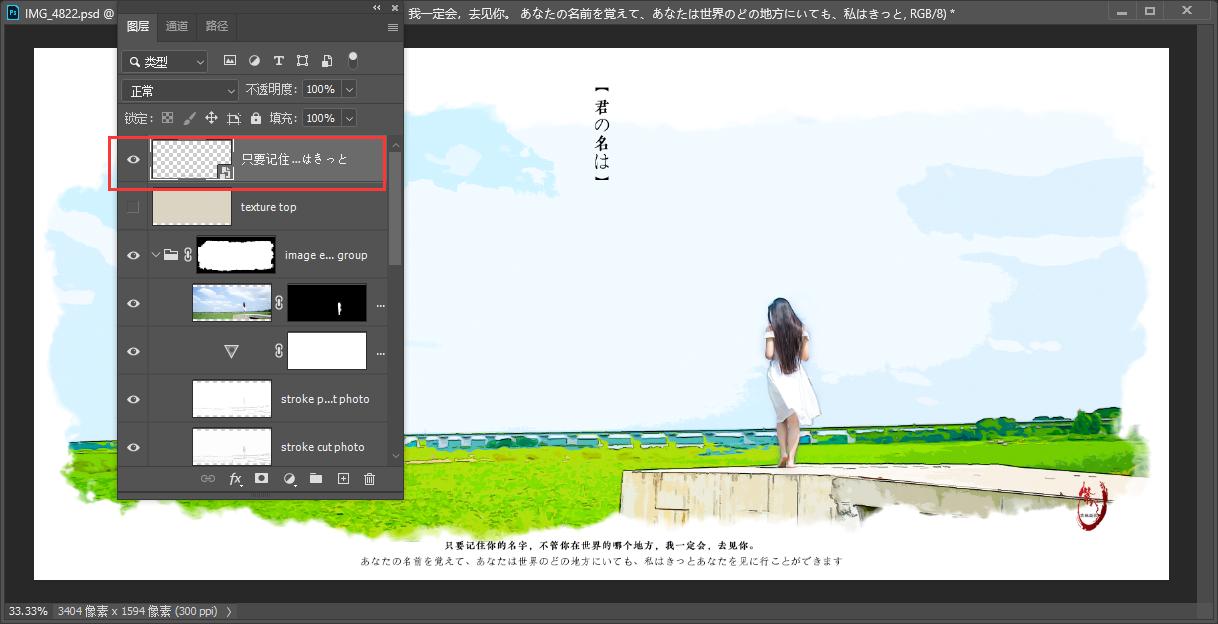Hide the stroke cut photo layer
The height and width of the screenshot is (624, 1218).
[133, 447]
